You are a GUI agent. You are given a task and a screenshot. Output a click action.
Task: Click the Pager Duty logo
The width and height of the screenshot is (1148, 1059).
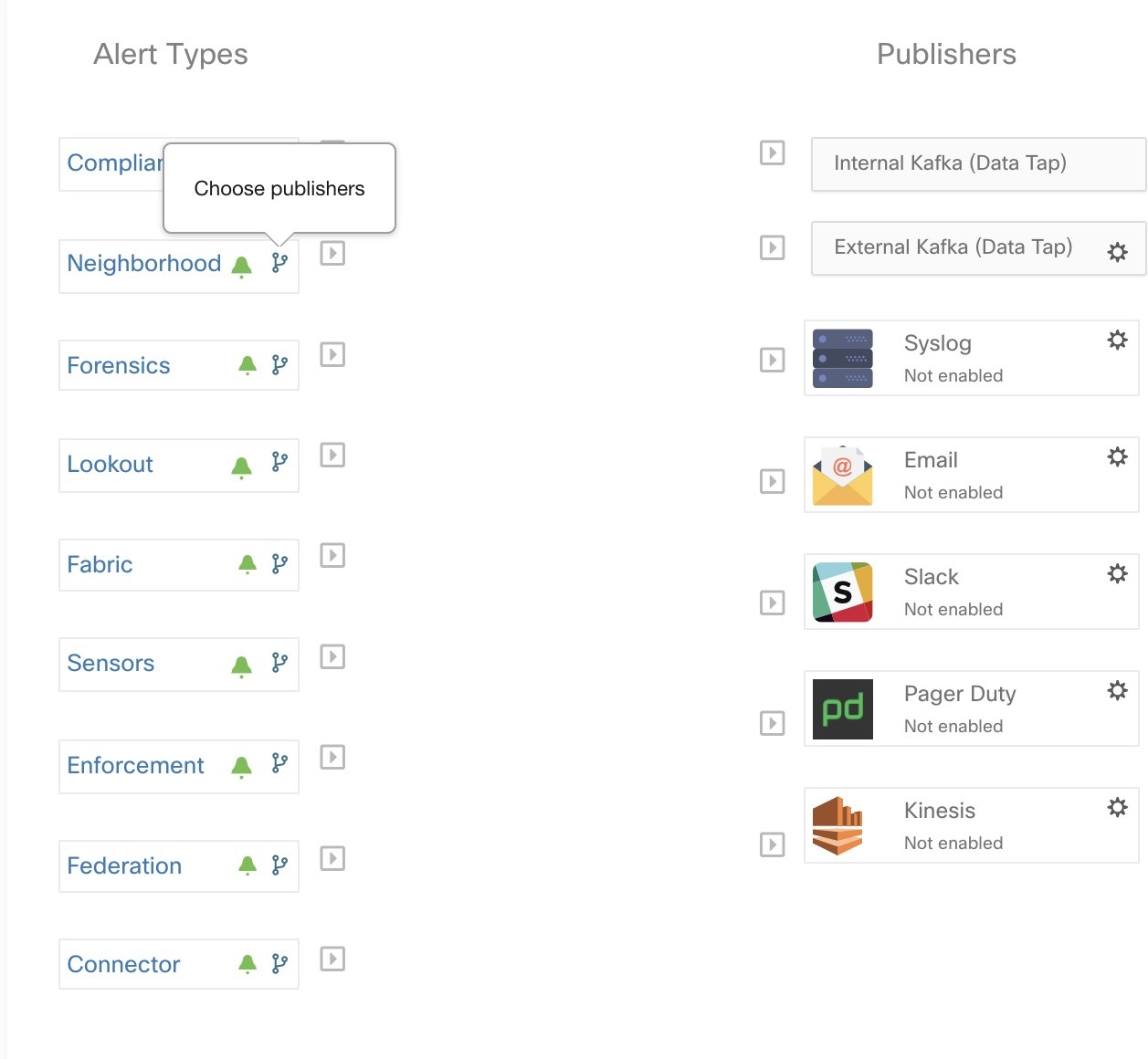(842, 708)
